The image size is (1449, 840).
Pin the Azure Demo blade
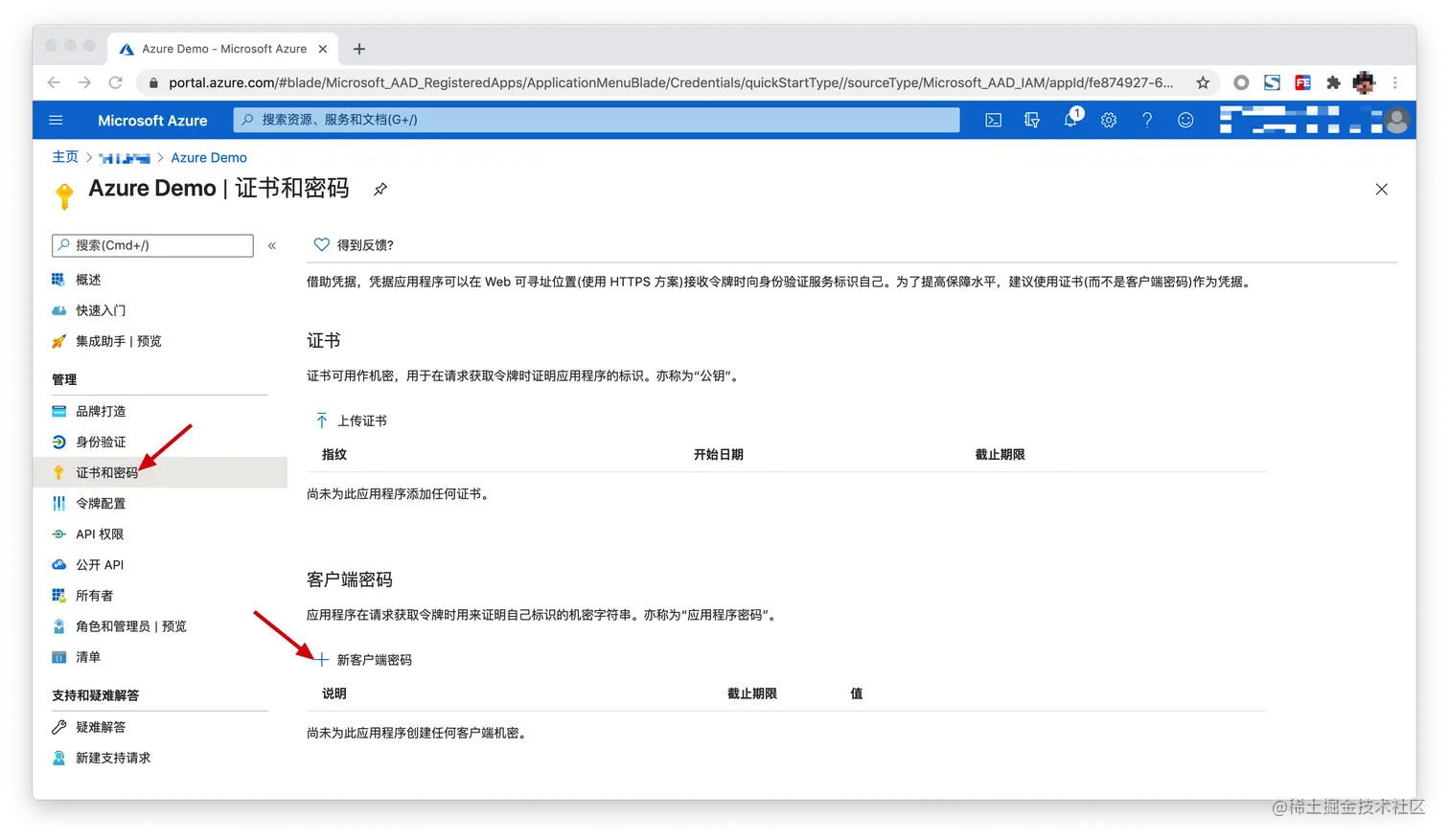[x=380, y=189]
